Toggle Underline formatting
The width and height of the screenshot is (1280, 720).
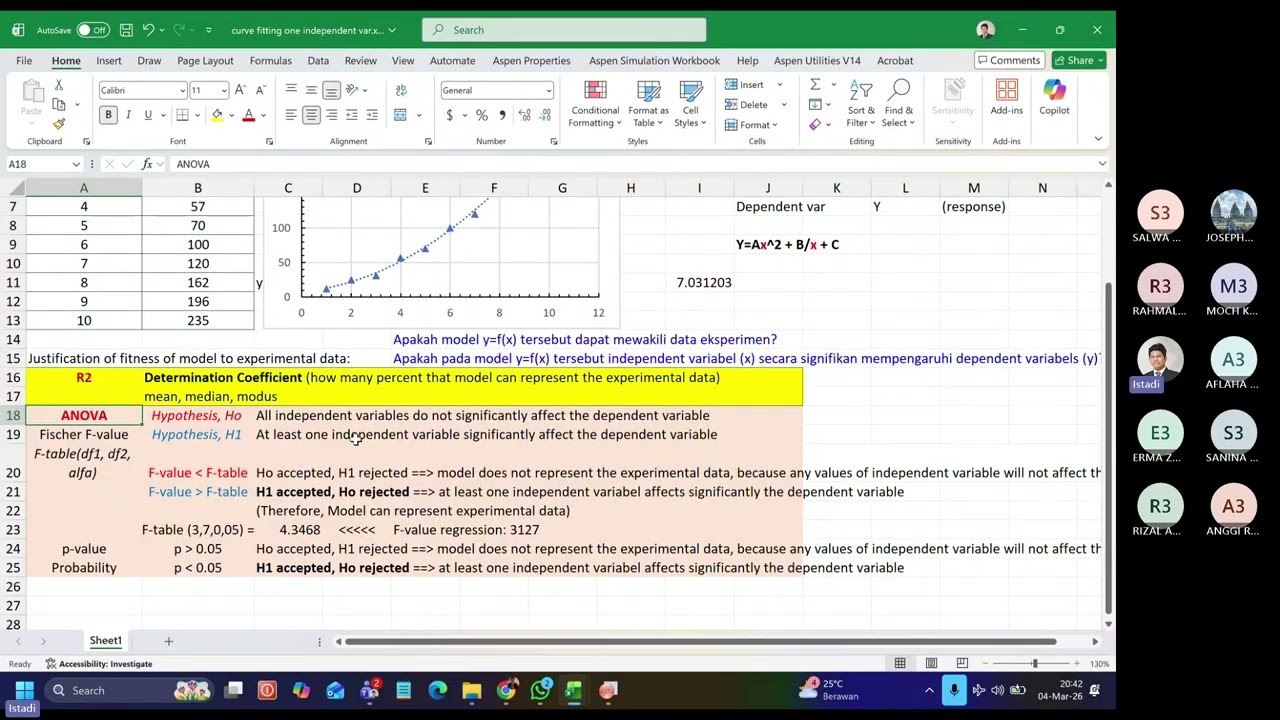[x=147, y=115]
